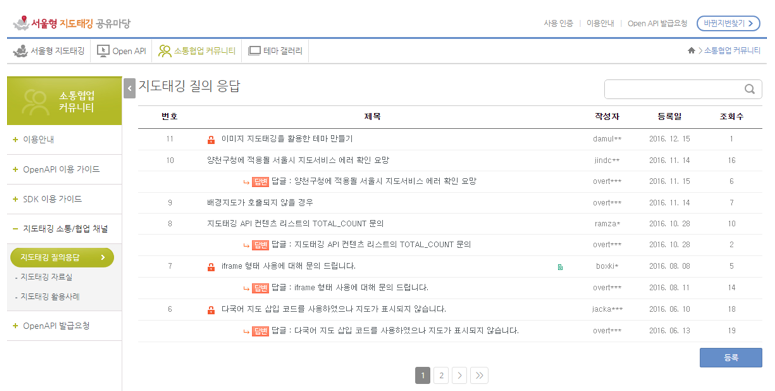Click the green attachment icon on post 7
Screen dimensions: 775x391
[560, 267]
